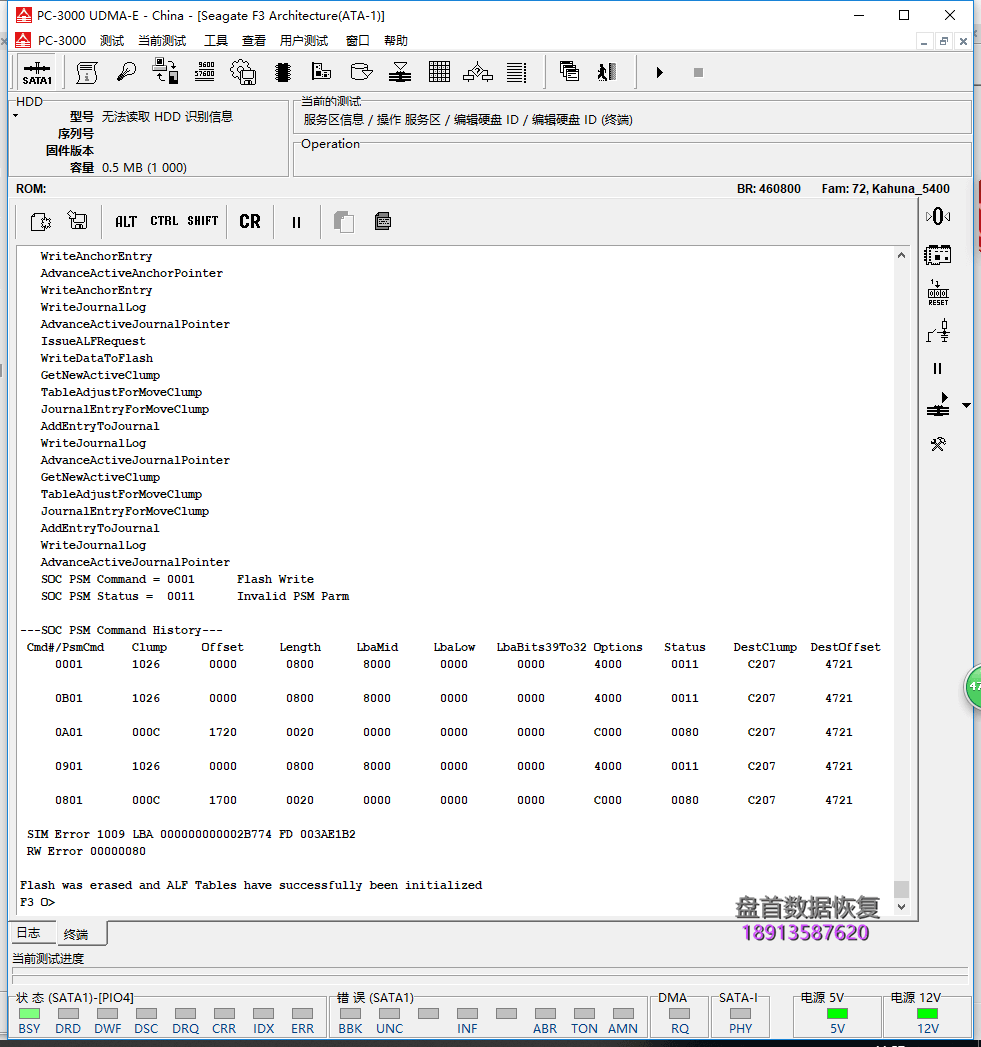
Task: Toggle the SHIFT key modifier
Action: click(202, 221)
